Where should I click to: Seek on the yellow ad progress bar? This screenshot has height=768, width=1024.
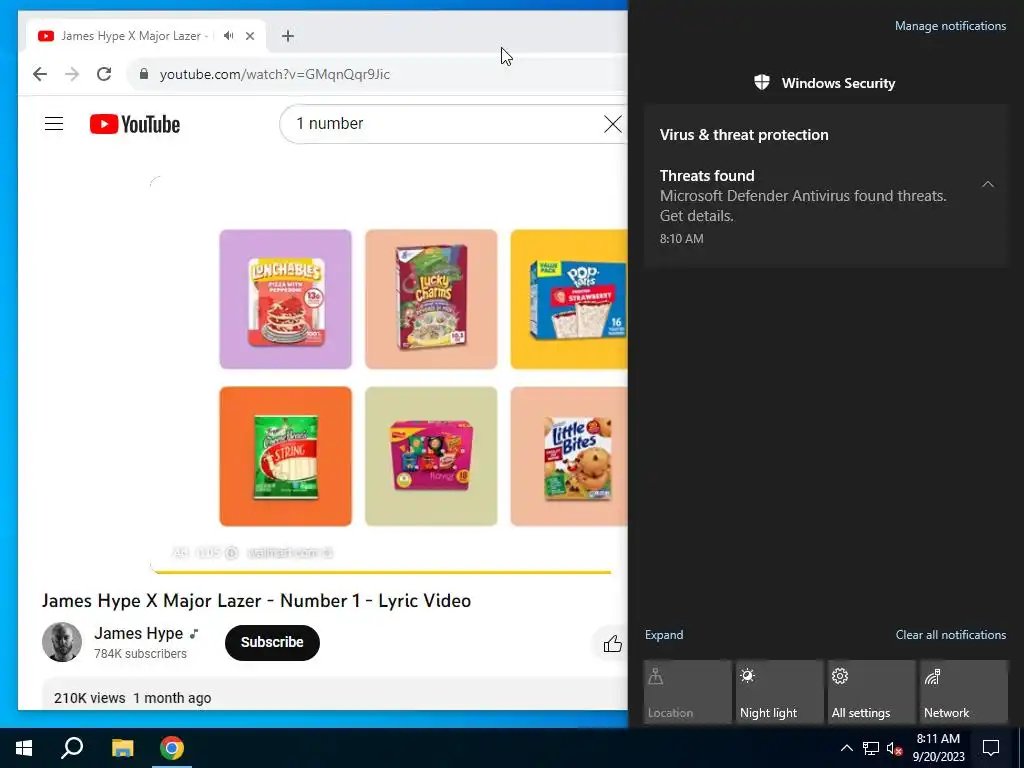(381, 571)
